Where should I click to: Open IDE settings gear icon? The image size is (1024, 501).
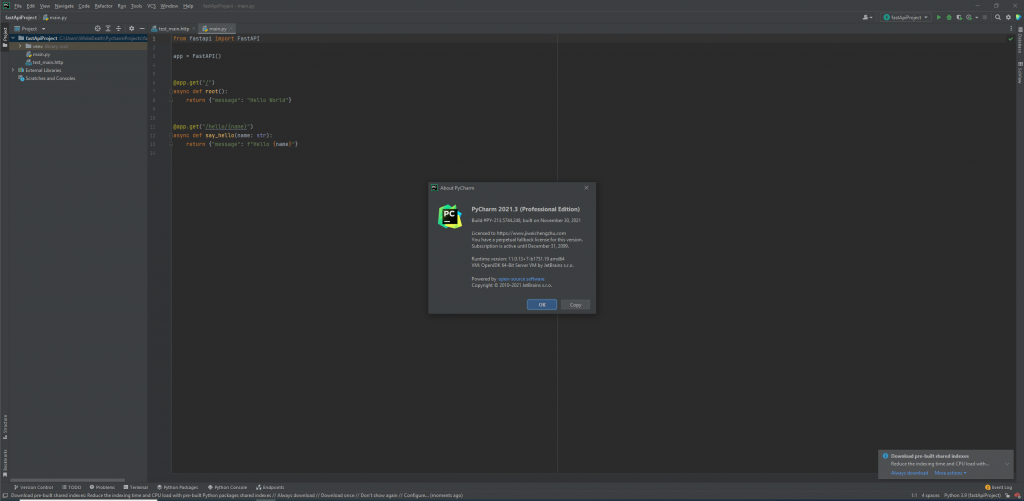[1008, 18]
